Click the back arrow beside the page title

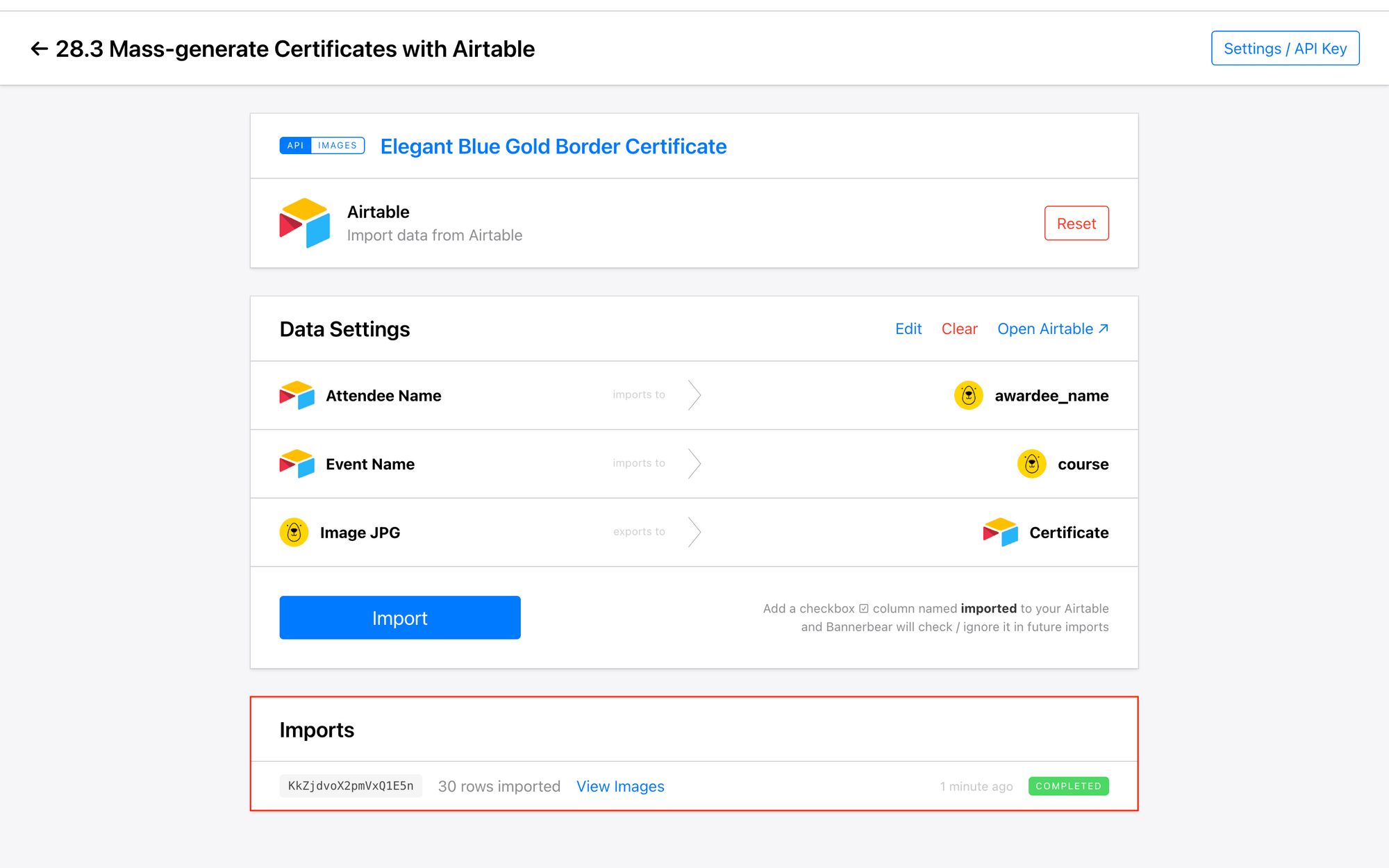pos(40,49)
